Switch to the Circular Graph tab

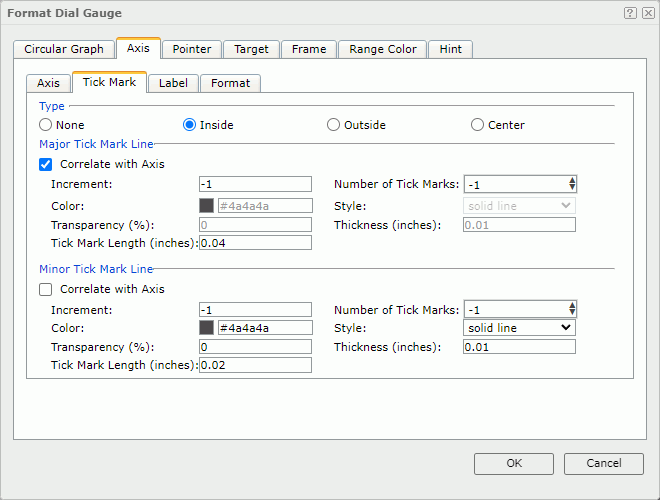tap(64, 49)
